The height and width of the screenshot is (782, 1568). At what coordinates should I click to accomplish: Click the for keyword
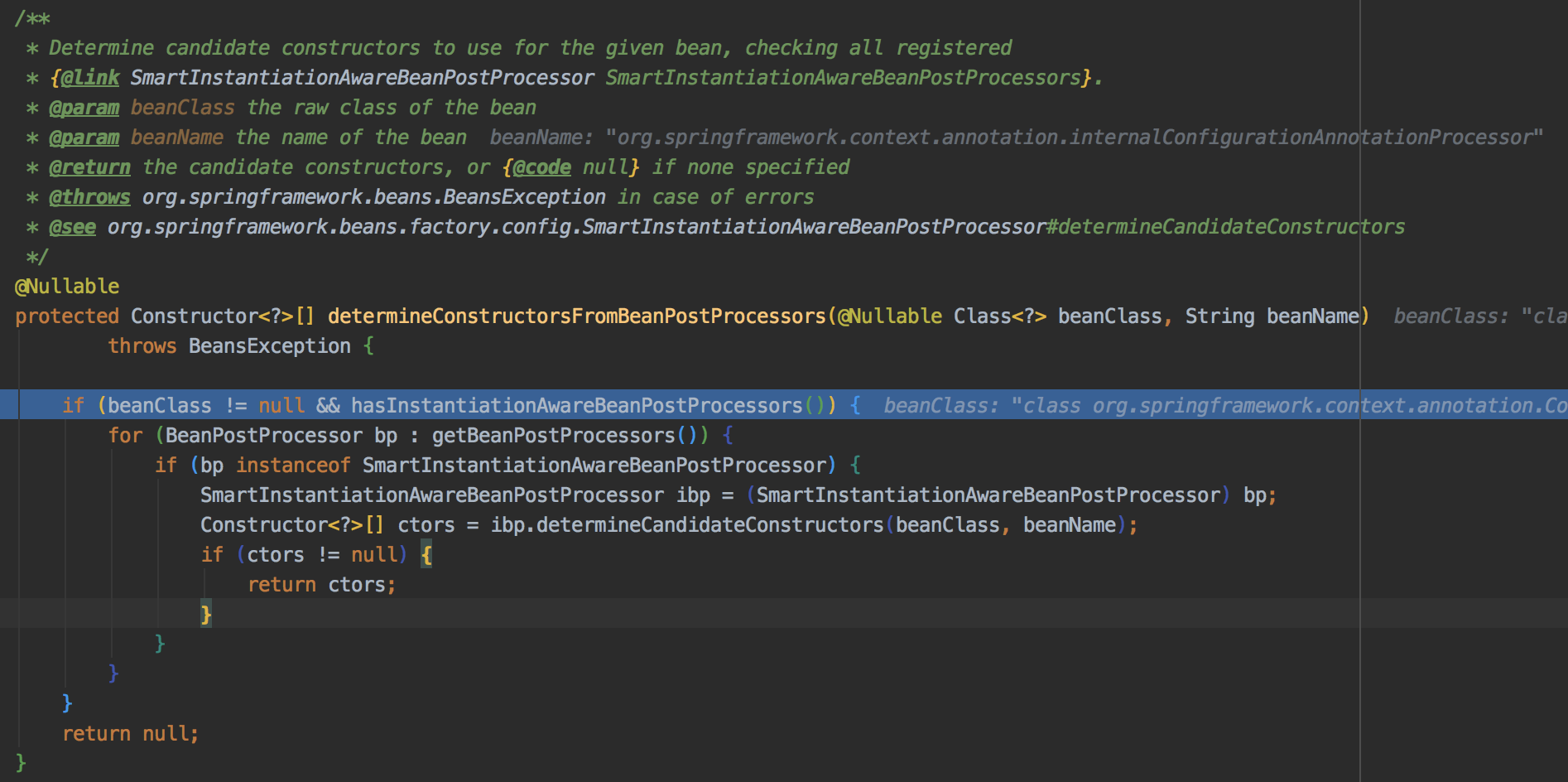pos(125,436)
